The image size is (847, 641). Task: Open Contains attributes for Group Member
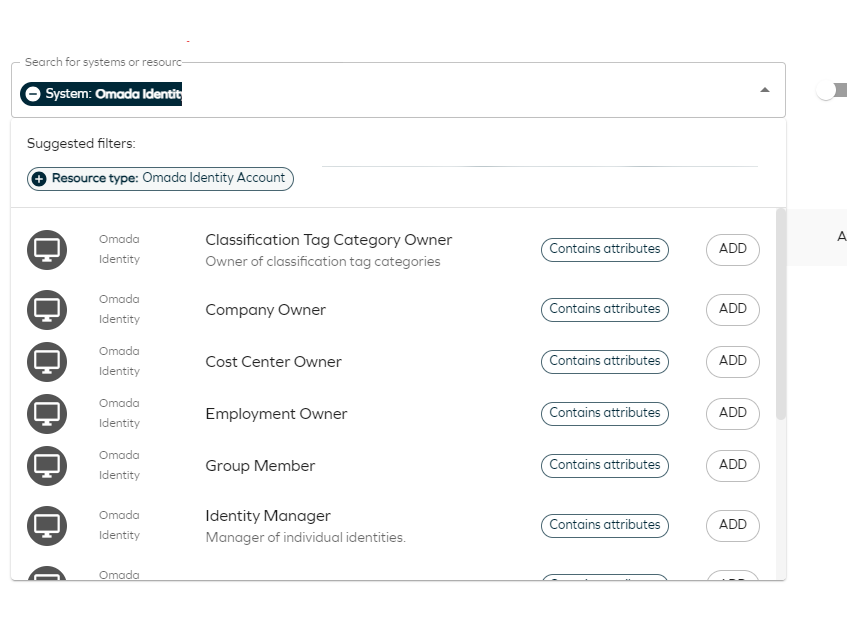pos(604,465)
